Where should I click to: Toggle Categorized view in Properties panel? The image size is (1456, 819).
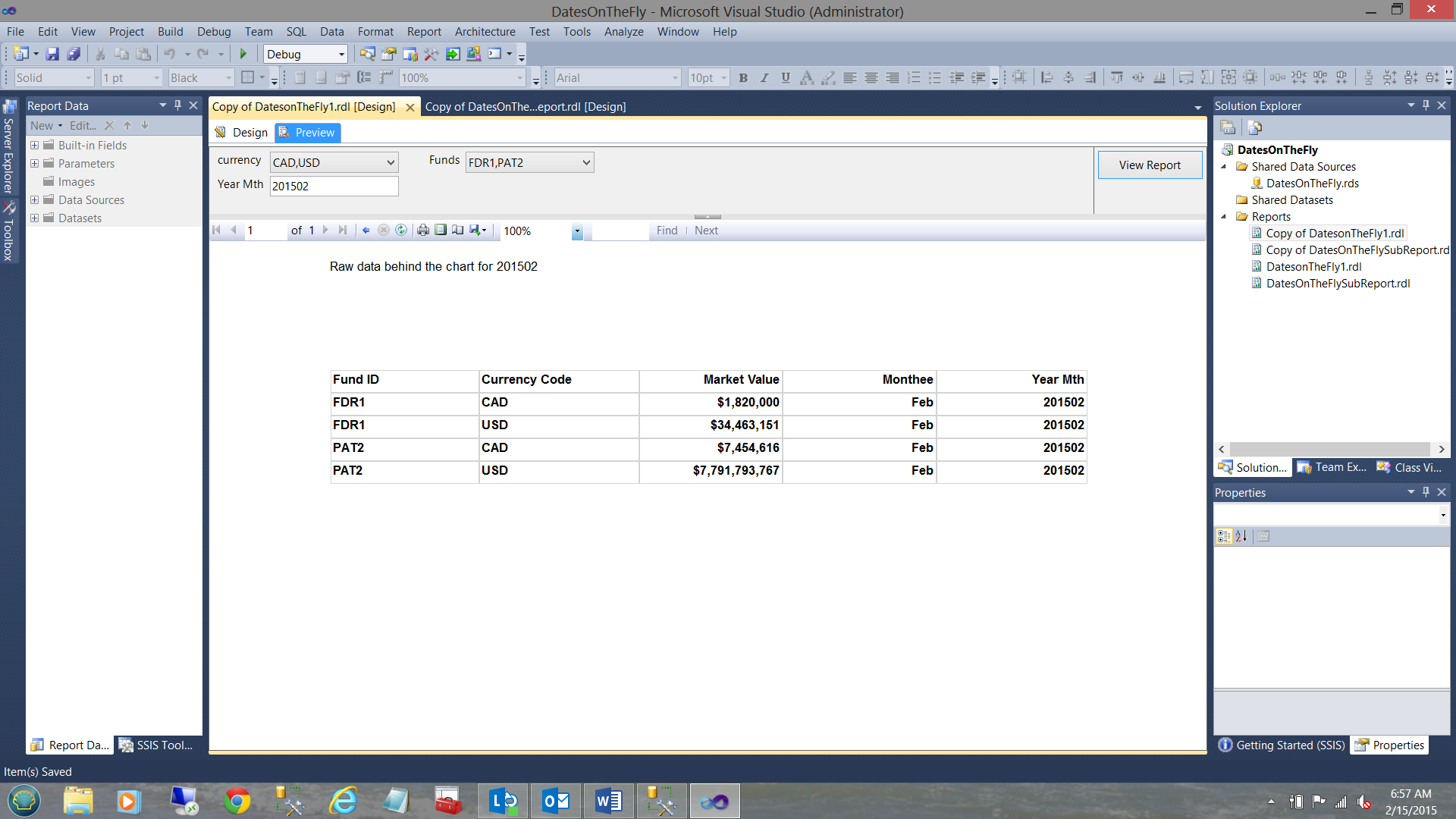1223,536
